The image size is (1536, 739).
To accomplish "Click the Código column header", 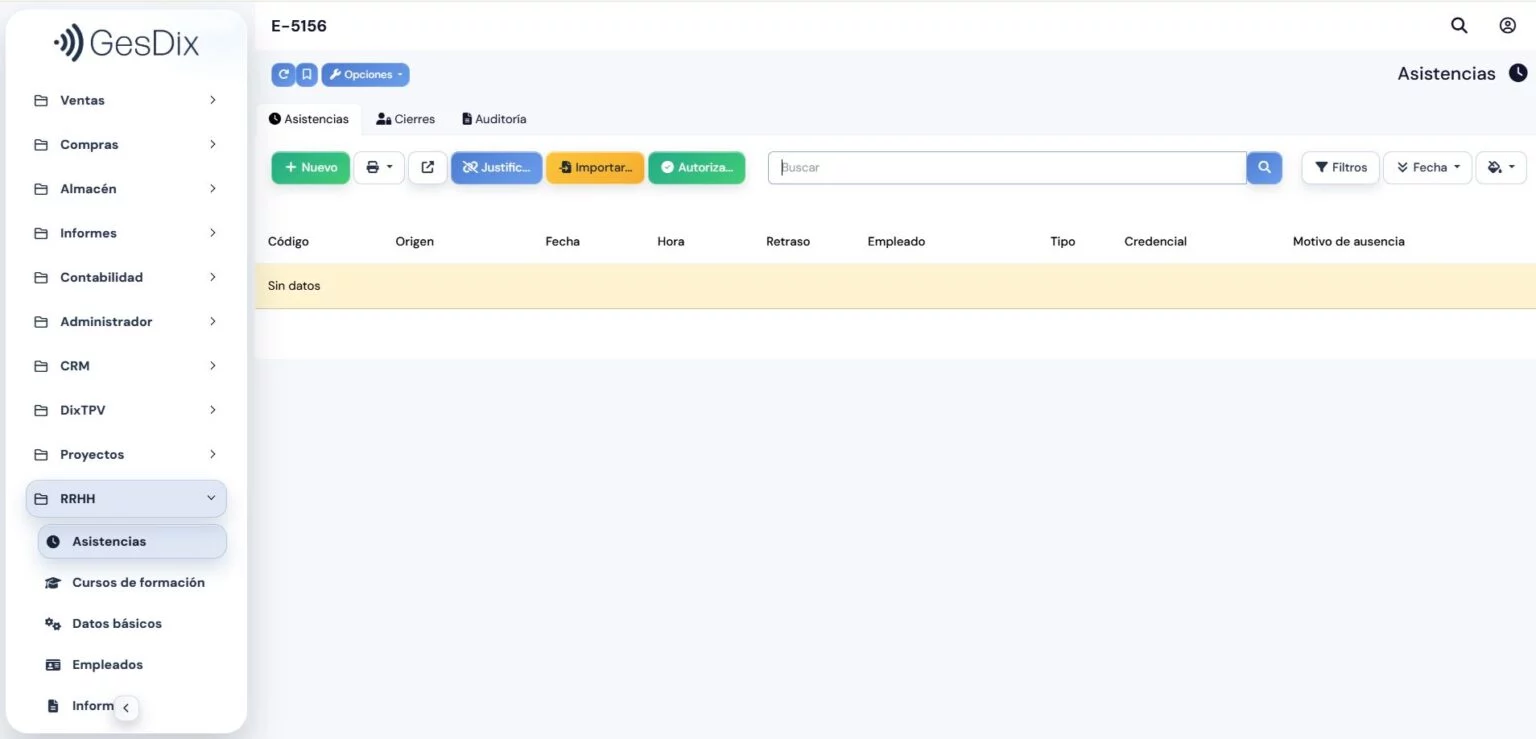I will pyautogui.click(x=288, y=242).
